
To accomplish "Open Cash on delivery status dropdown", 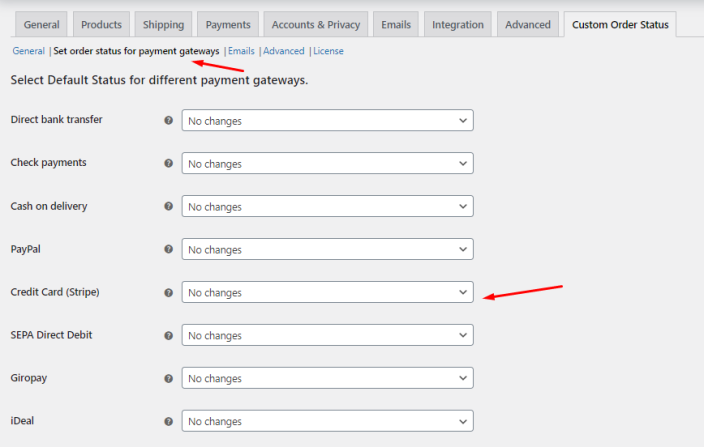I will [x=327, y=207].
